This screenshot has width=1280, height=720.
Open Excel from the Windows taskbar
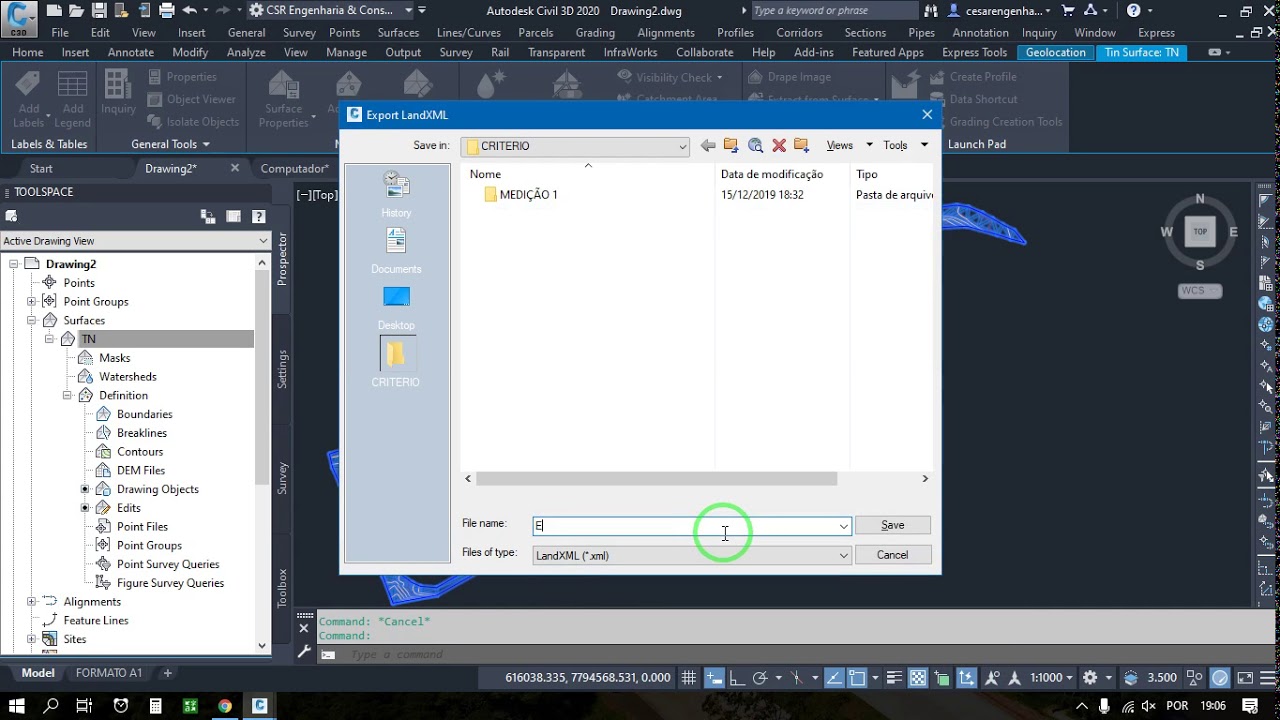(190, 705)
